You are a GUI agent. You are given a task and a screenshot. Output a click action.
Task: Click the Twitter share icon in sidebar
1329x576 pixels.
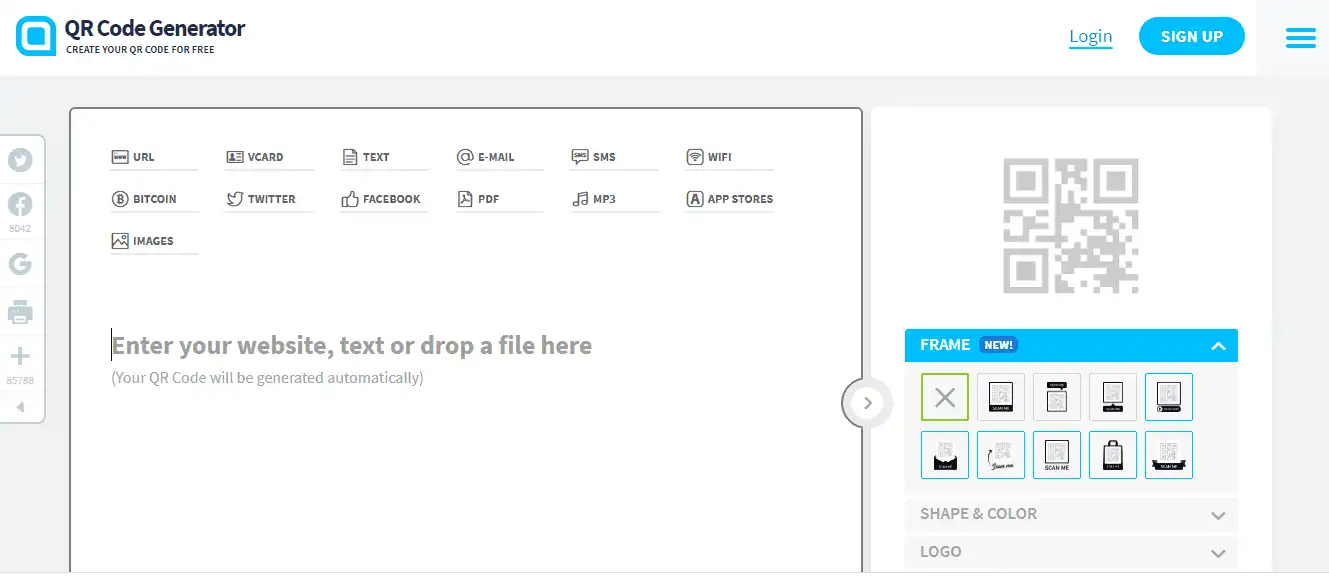(x=20, y=160)
